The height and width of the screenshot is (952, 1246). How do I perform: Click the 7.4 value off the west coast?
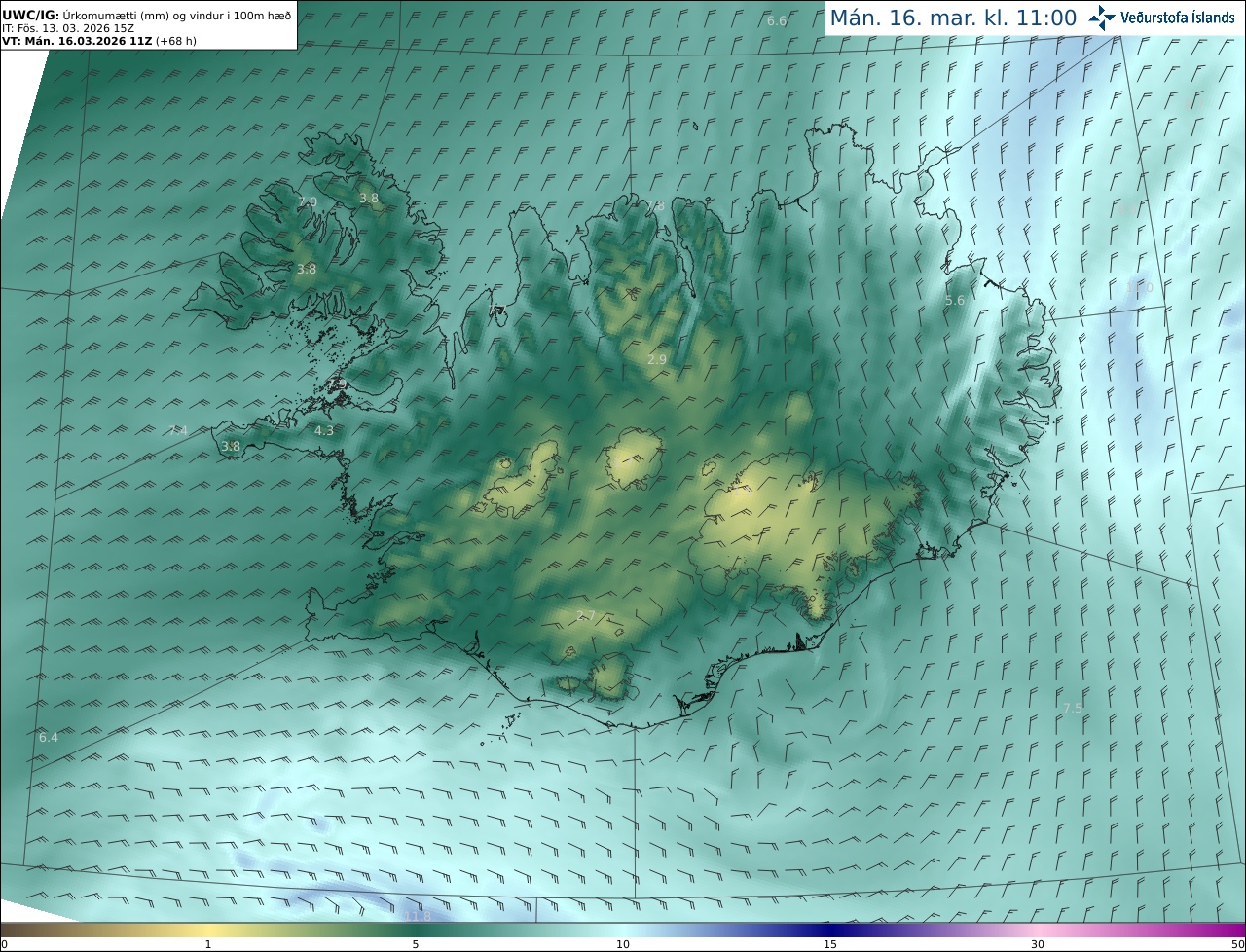click(178, 430)
